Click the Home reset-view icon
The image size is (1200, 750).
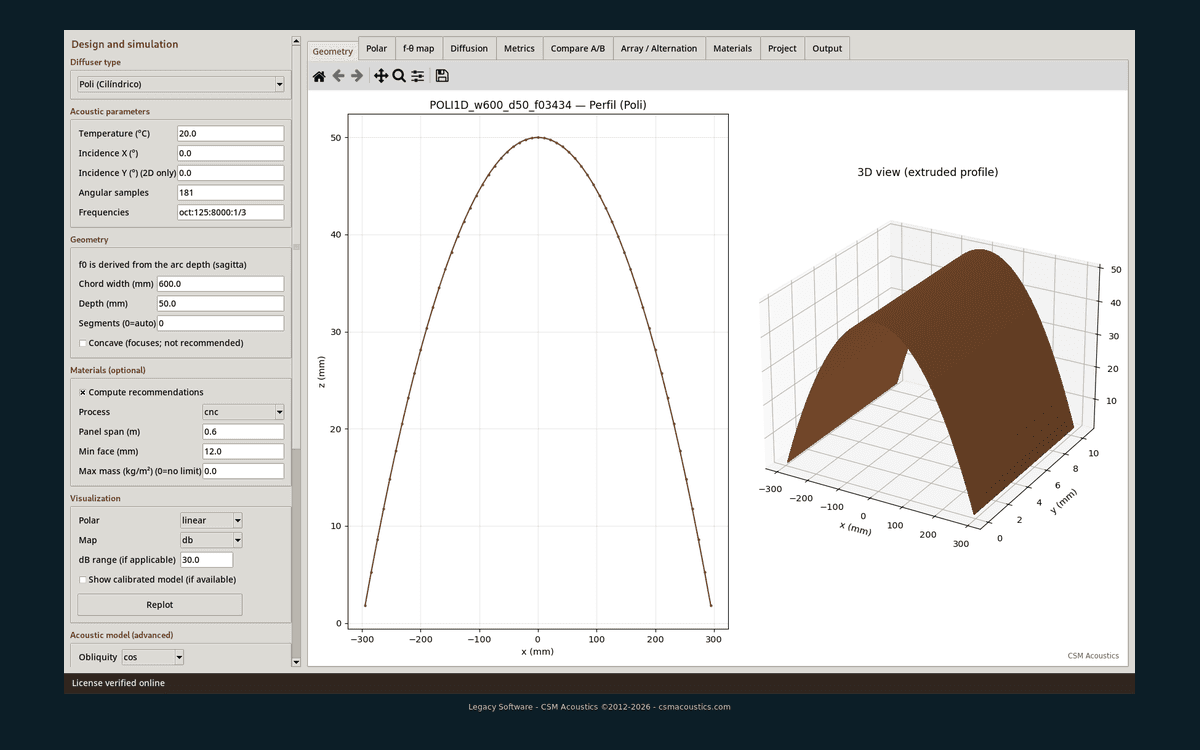(x=319, y=76)
